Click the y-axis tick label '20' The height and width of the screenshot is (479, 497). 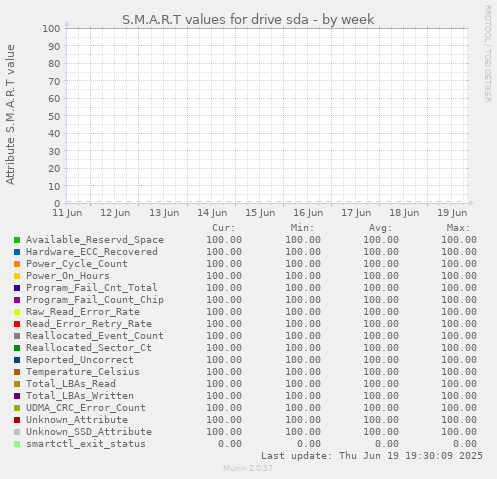pos(54,169)
